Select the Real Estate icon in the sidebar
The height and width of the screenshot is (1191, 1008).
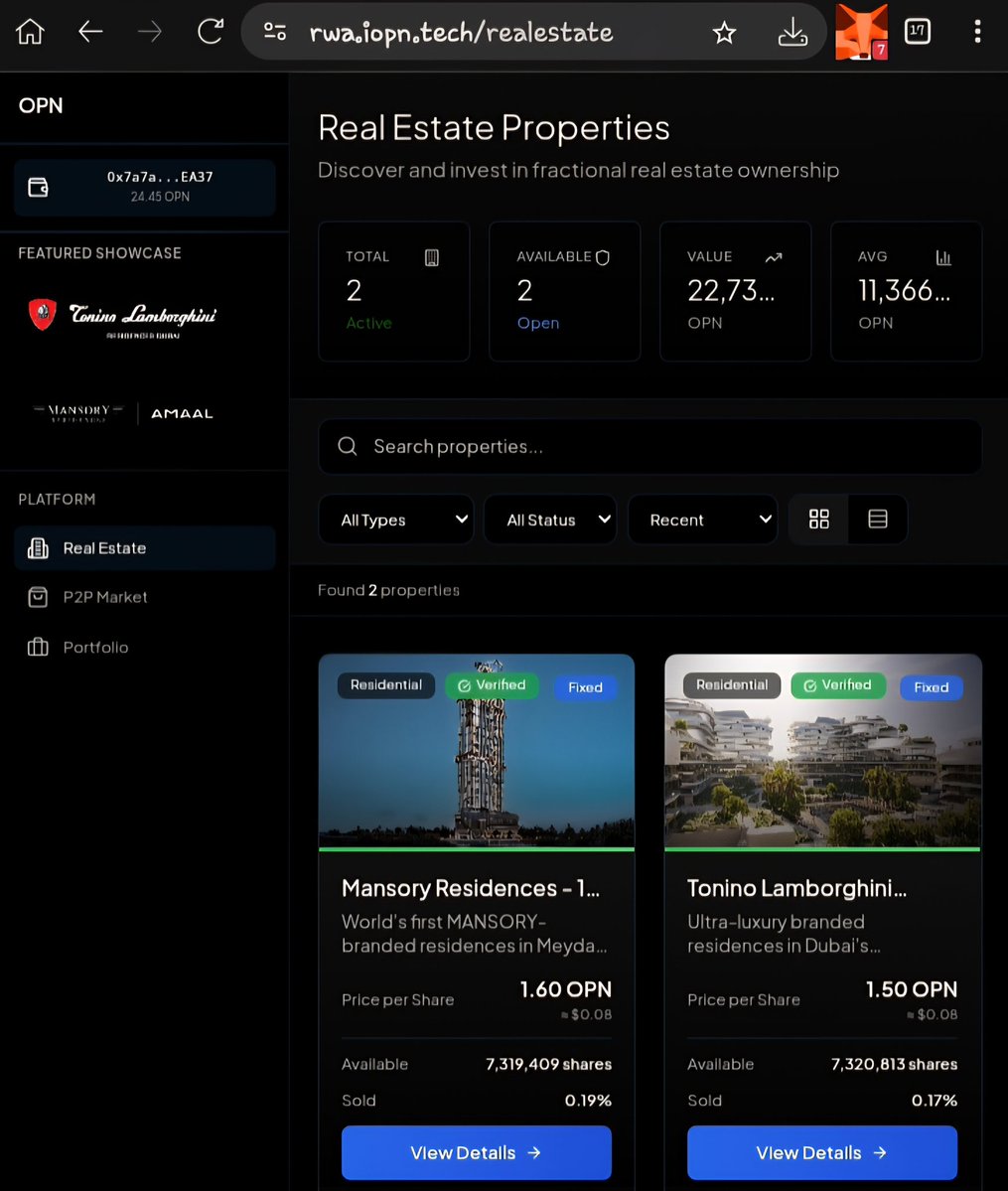click(37, 547)
